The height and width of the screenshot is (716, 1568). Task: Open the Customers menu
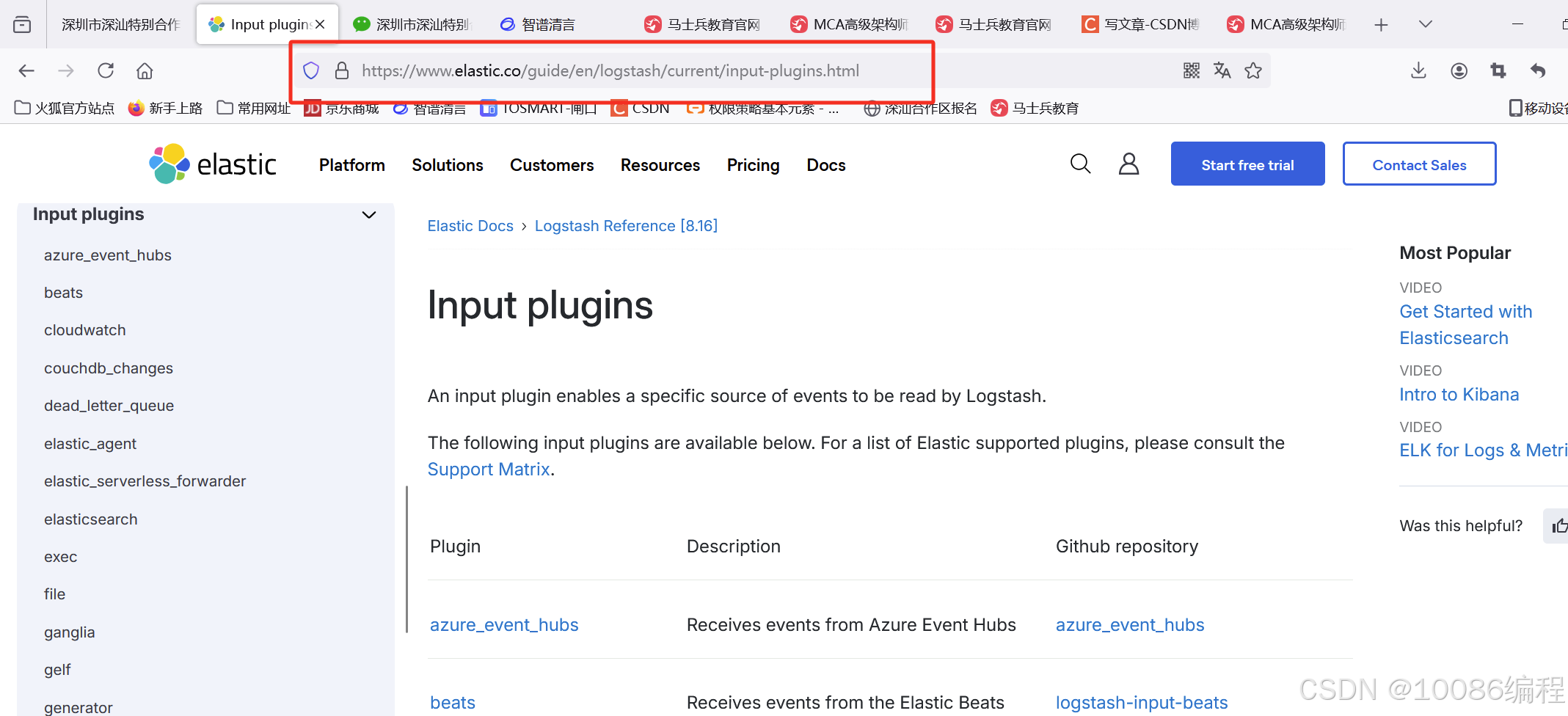coord(552,165)
